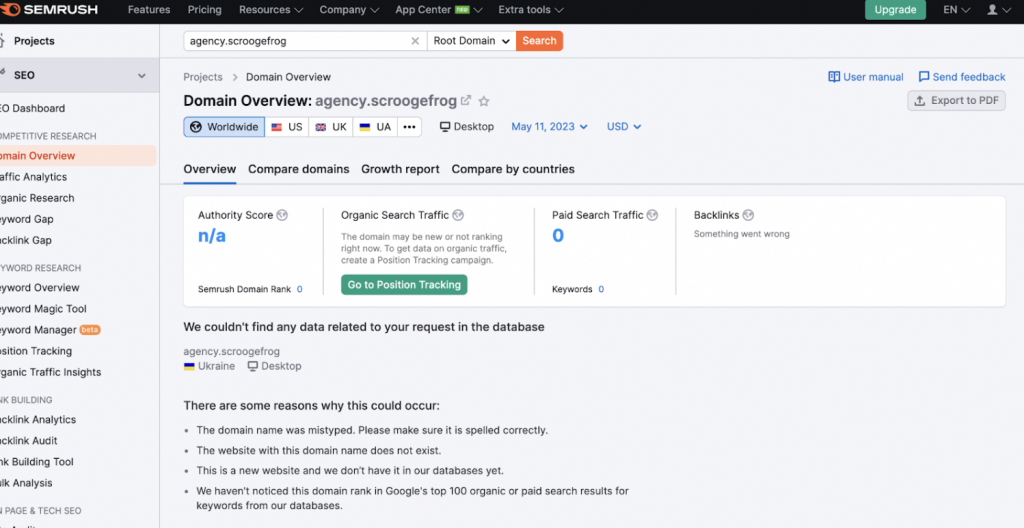The height and width of the screenshot is (528, 1024).
Task: Switch to the Overview tab
Action: pyautogui.click(x=210, y=169)
